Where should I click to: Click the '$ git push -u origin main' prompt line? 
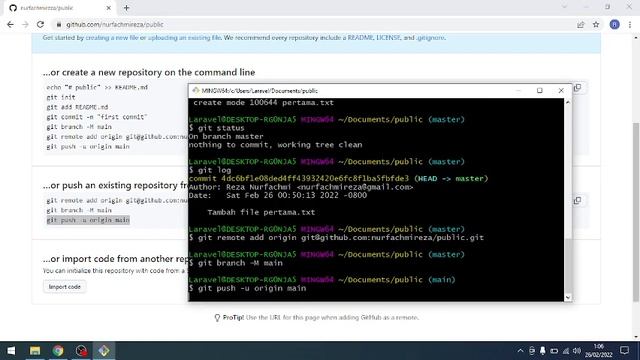pyautogui.click(x=247, y=288)
